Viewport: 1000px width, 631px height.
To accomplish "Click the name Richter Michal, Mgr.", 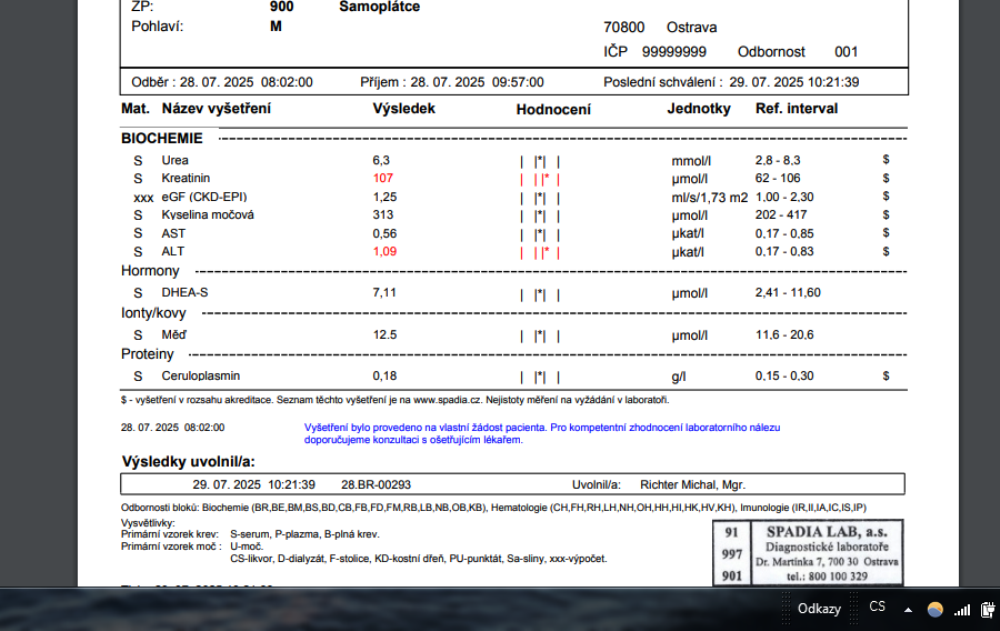I will (692, 485).
